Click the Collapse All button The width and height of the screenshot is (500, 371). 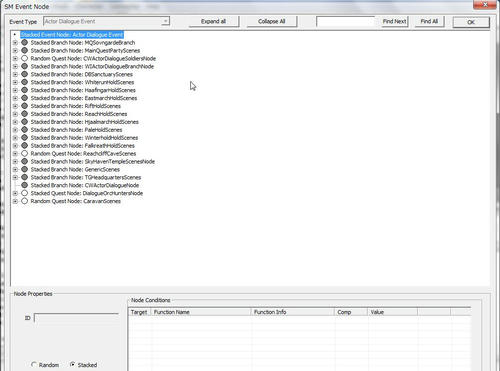pyautogui.click(x=272, y=21)
